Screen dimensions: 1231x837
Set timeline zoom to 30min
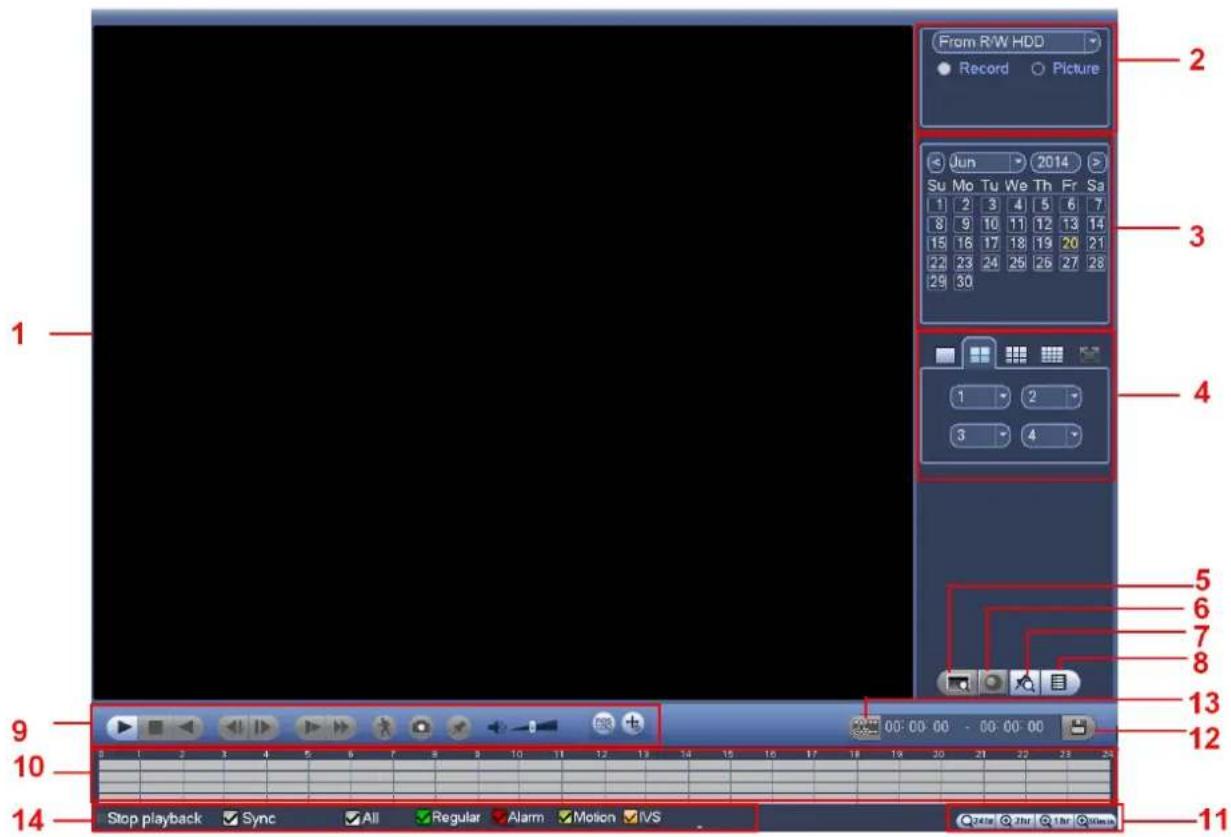pyautogui.click(x=1094, y=821)
